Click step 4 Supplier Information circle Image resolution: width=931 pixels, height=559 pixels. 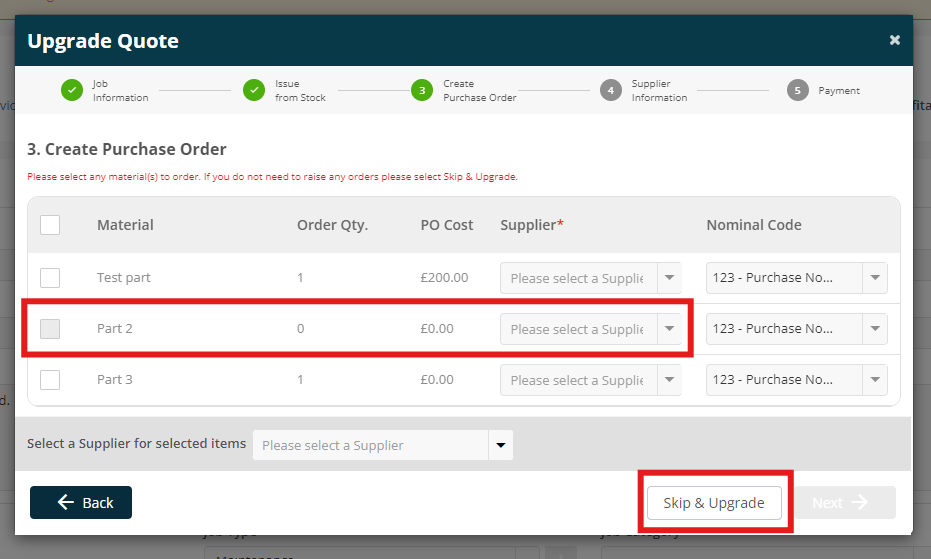[610, 90]
